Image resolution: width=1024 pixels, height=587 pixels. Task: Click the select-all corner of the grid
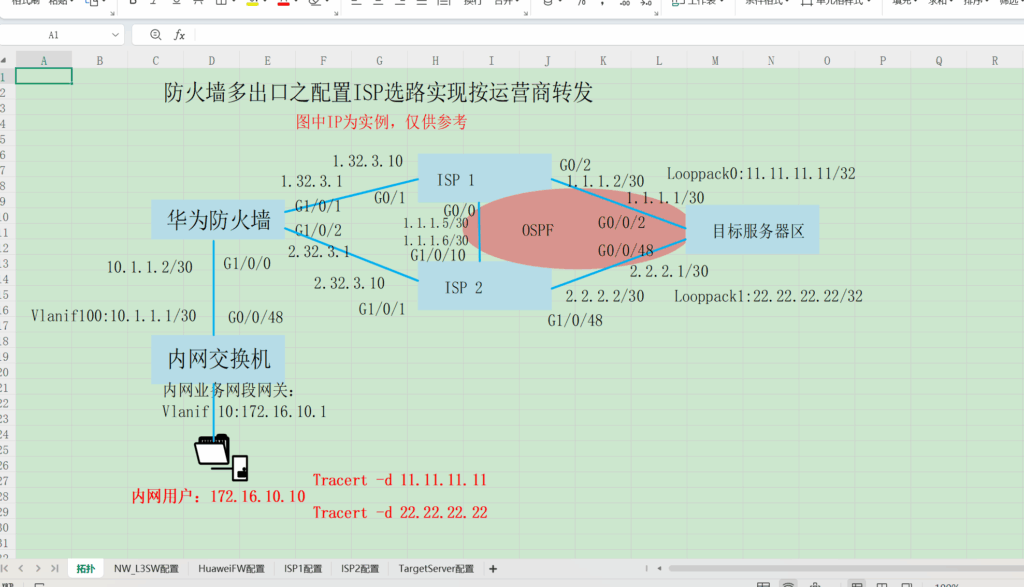point(6,61)
